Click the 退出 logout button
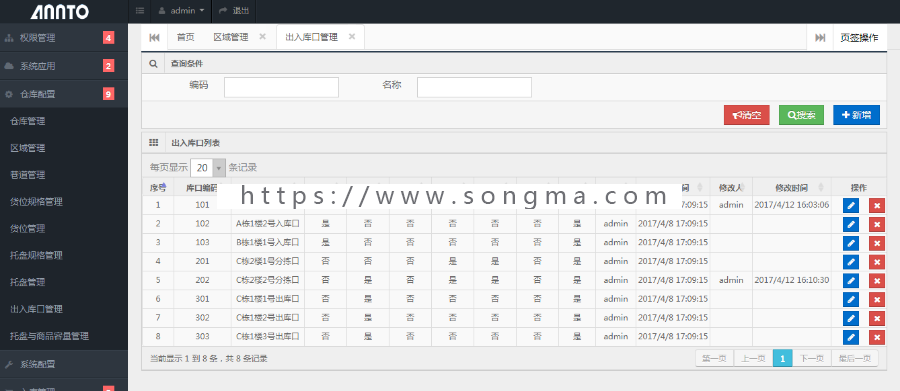 click(234, 11)
